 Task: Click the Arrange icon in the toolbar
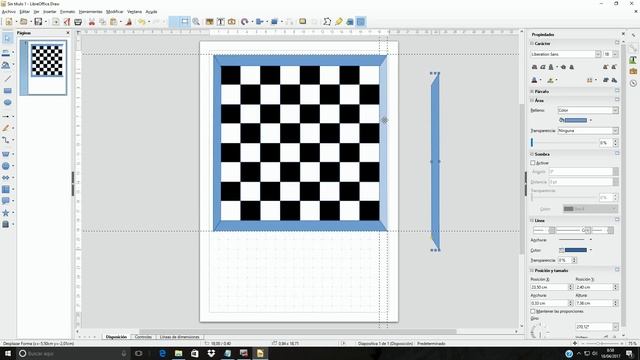click(274, 22)
